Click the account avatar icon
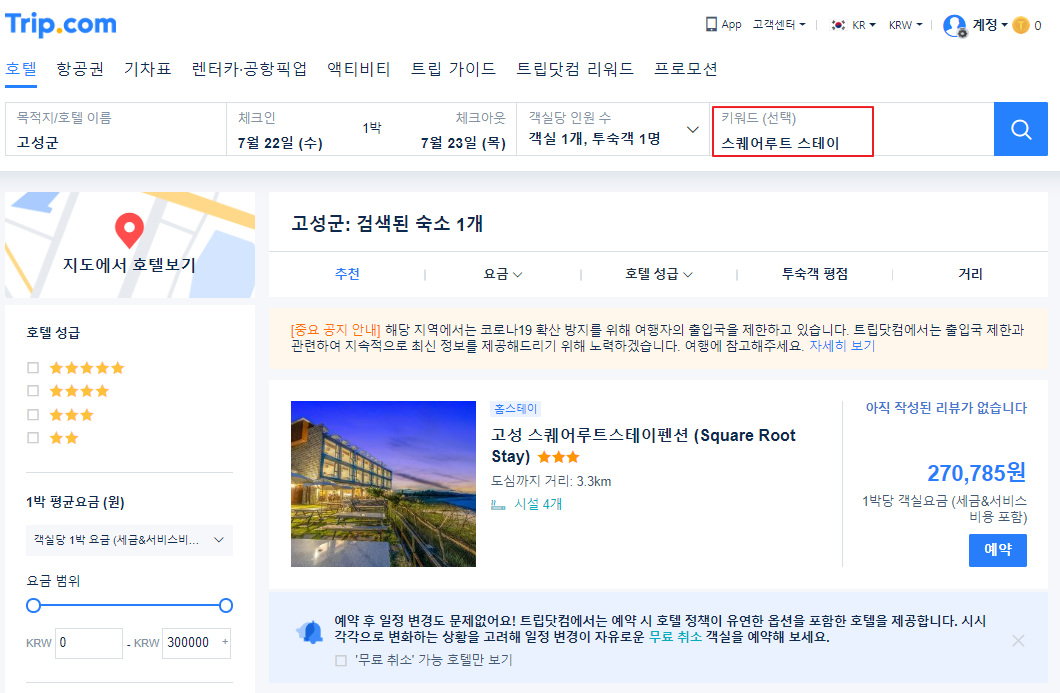This screenshot has height=693, width=1060. coord(955,26)
